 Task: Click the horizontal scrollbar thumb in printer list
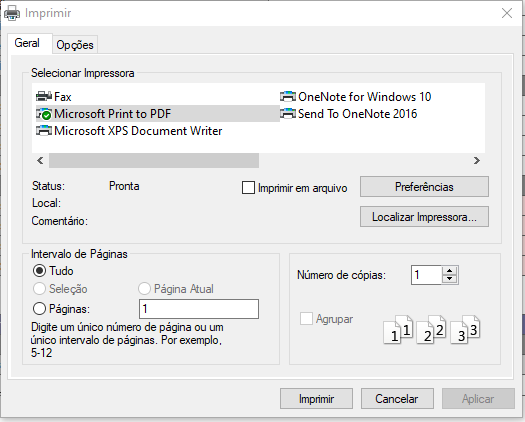(154, 161)
